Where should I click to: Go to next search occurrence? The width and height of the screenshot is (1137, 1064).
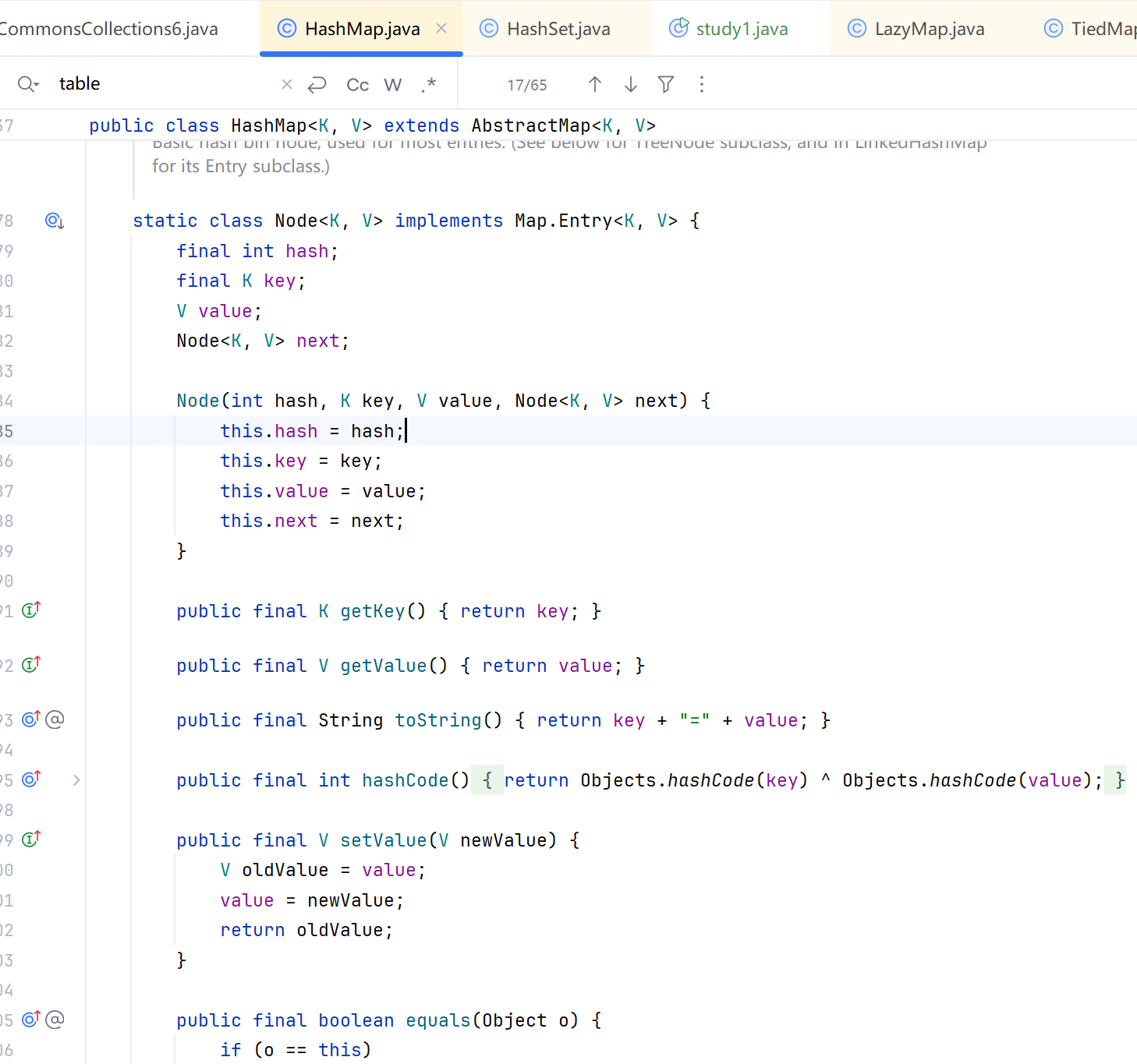pyautogui.click(x=631, y=84)
